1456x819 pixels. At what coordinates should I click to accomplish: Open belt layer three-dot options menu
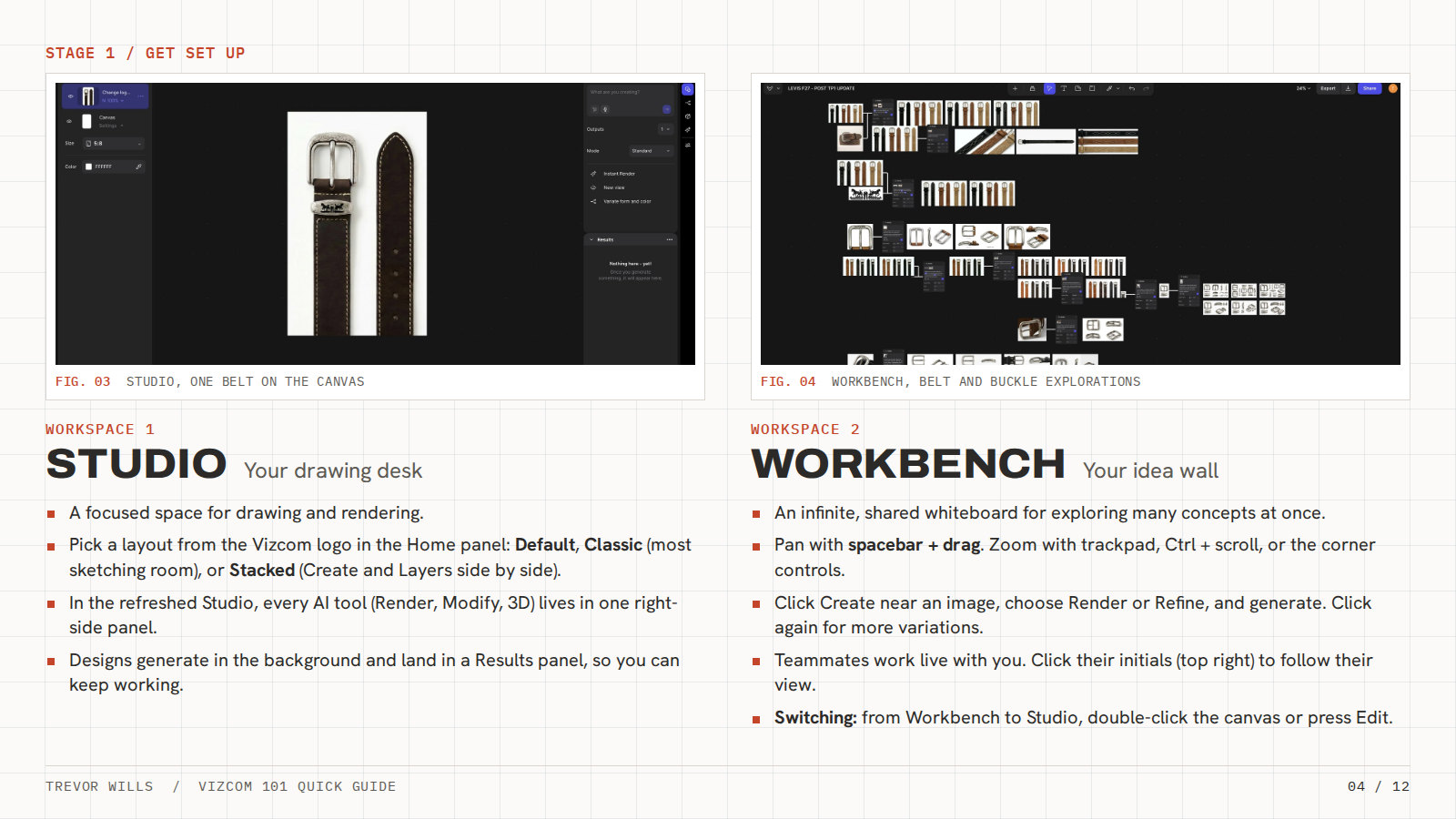140,96
